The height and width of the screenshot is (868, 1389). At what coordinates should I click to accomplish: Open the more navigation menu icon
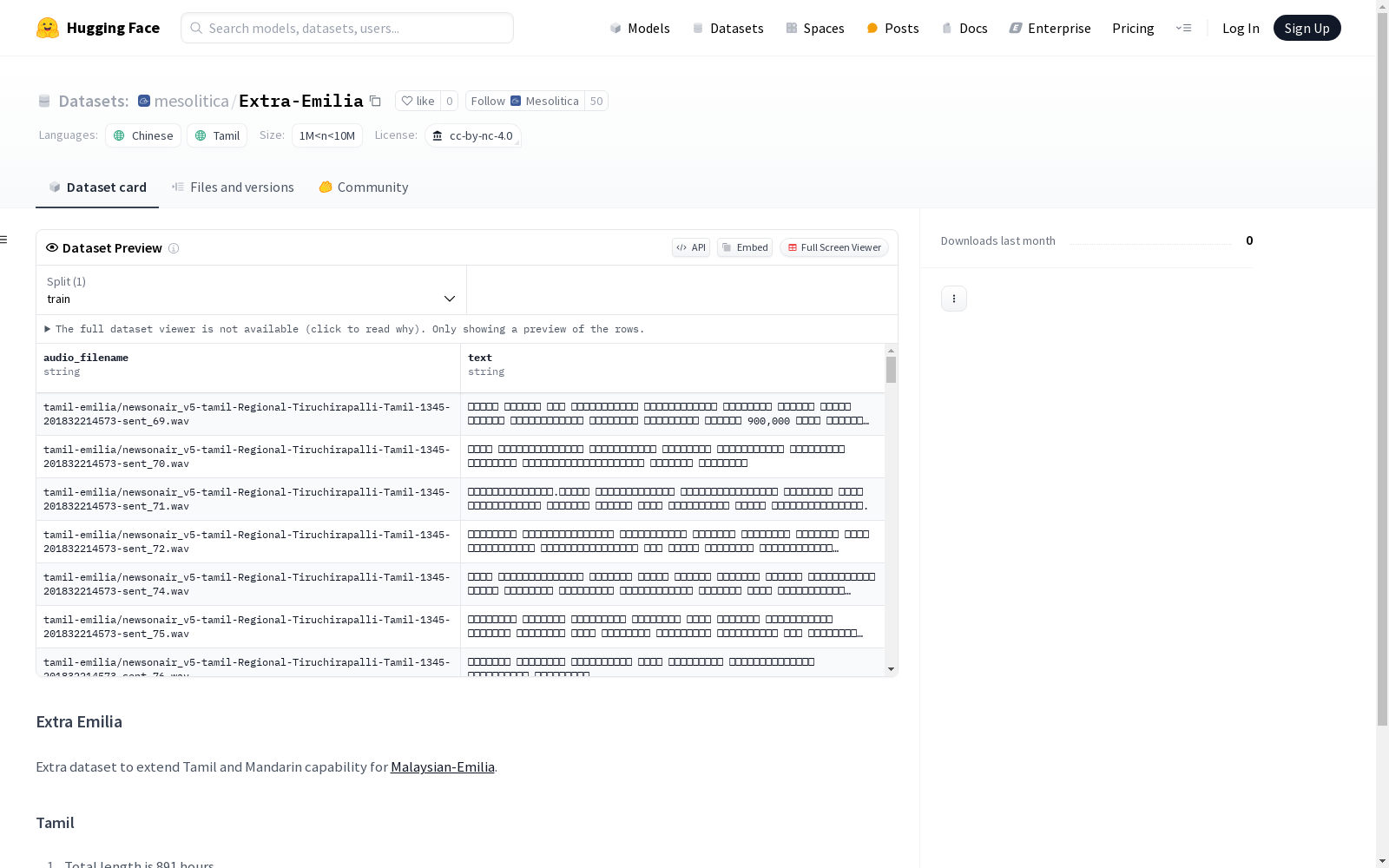pos(1183,28)
